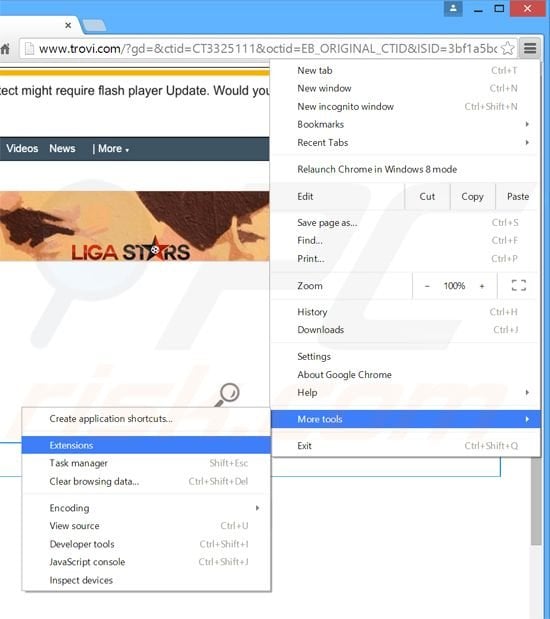
Task: Click the address bar URL field
Action: pos(267,49)
